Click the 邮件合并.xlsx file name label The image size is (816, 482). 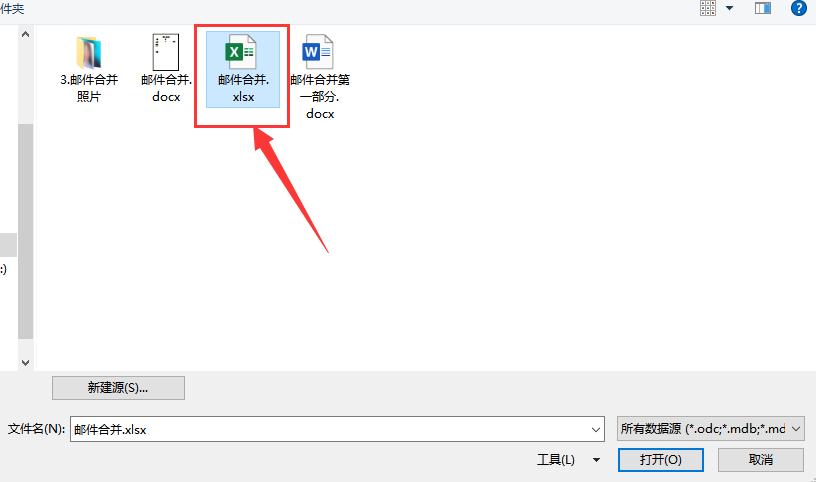tap(243, 88)
